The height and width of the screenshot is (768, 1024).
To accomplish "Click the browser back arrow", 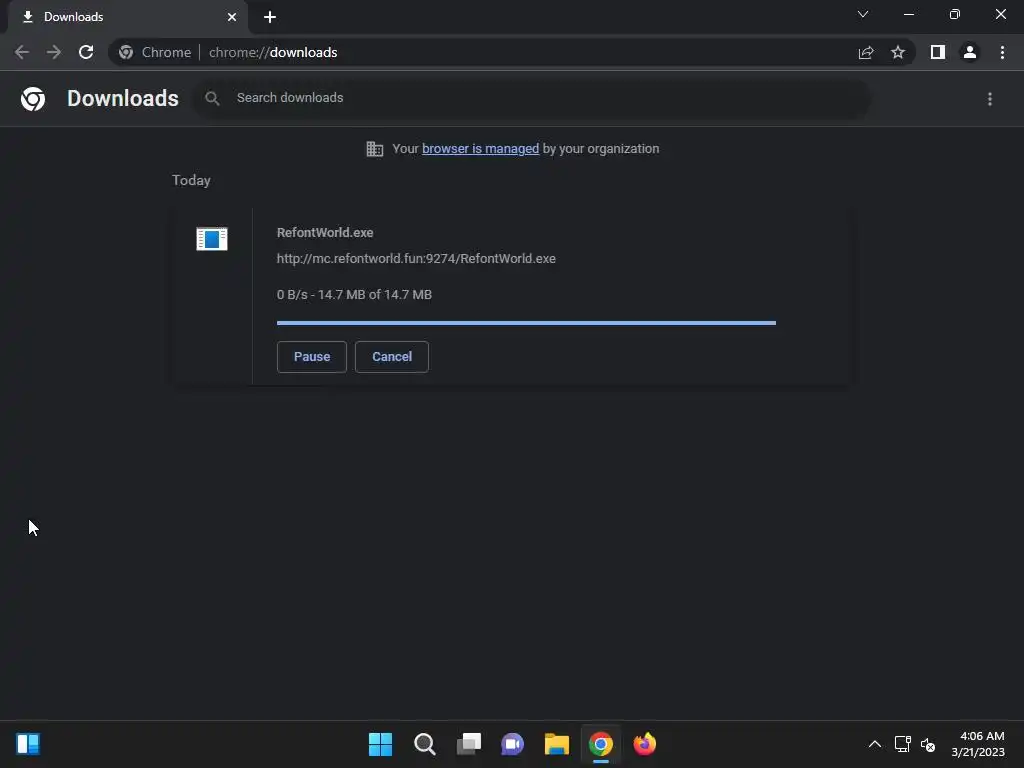I will point(22,52).
